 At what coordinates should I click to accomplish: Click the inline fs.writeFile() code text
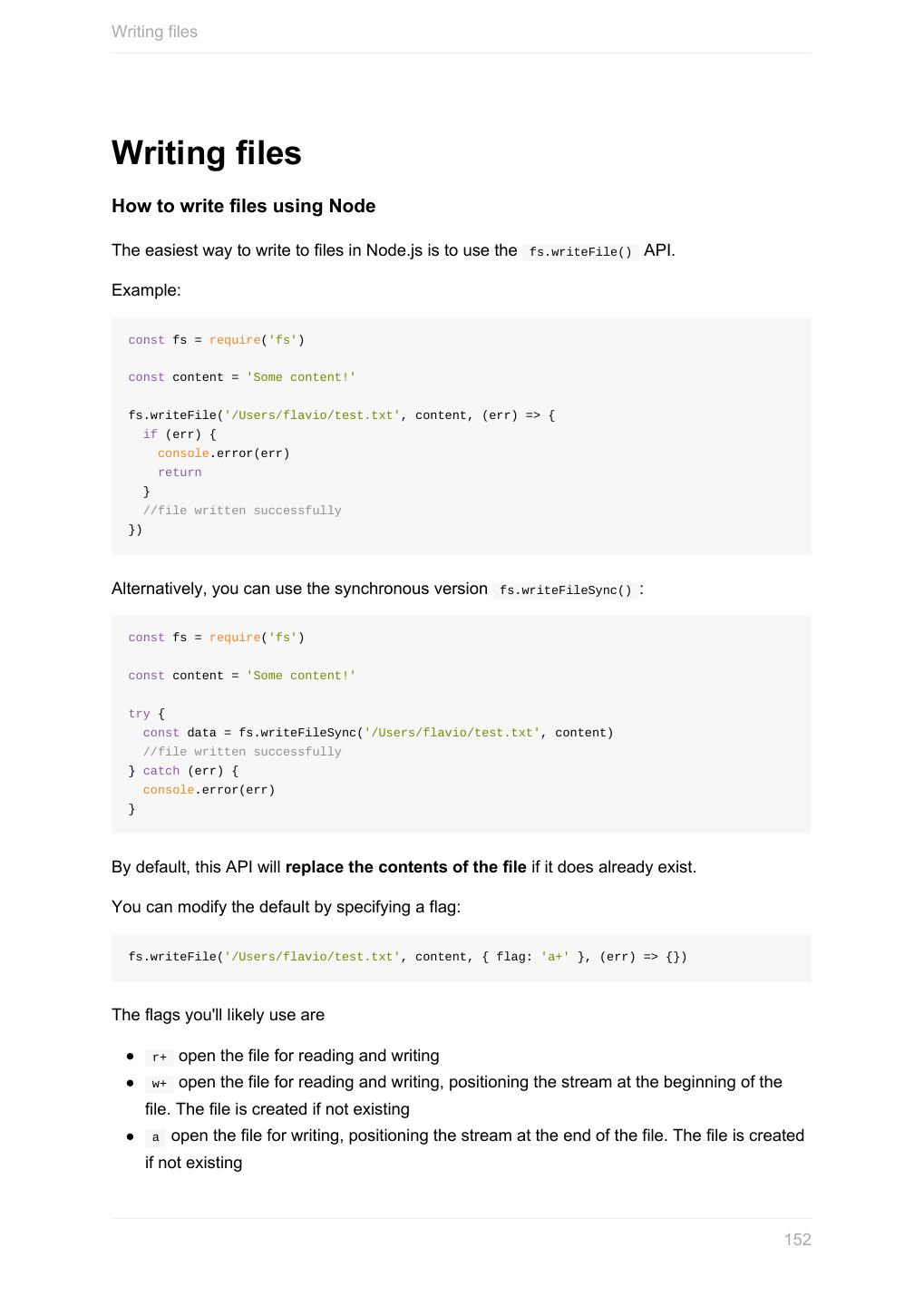pos(580,252)
